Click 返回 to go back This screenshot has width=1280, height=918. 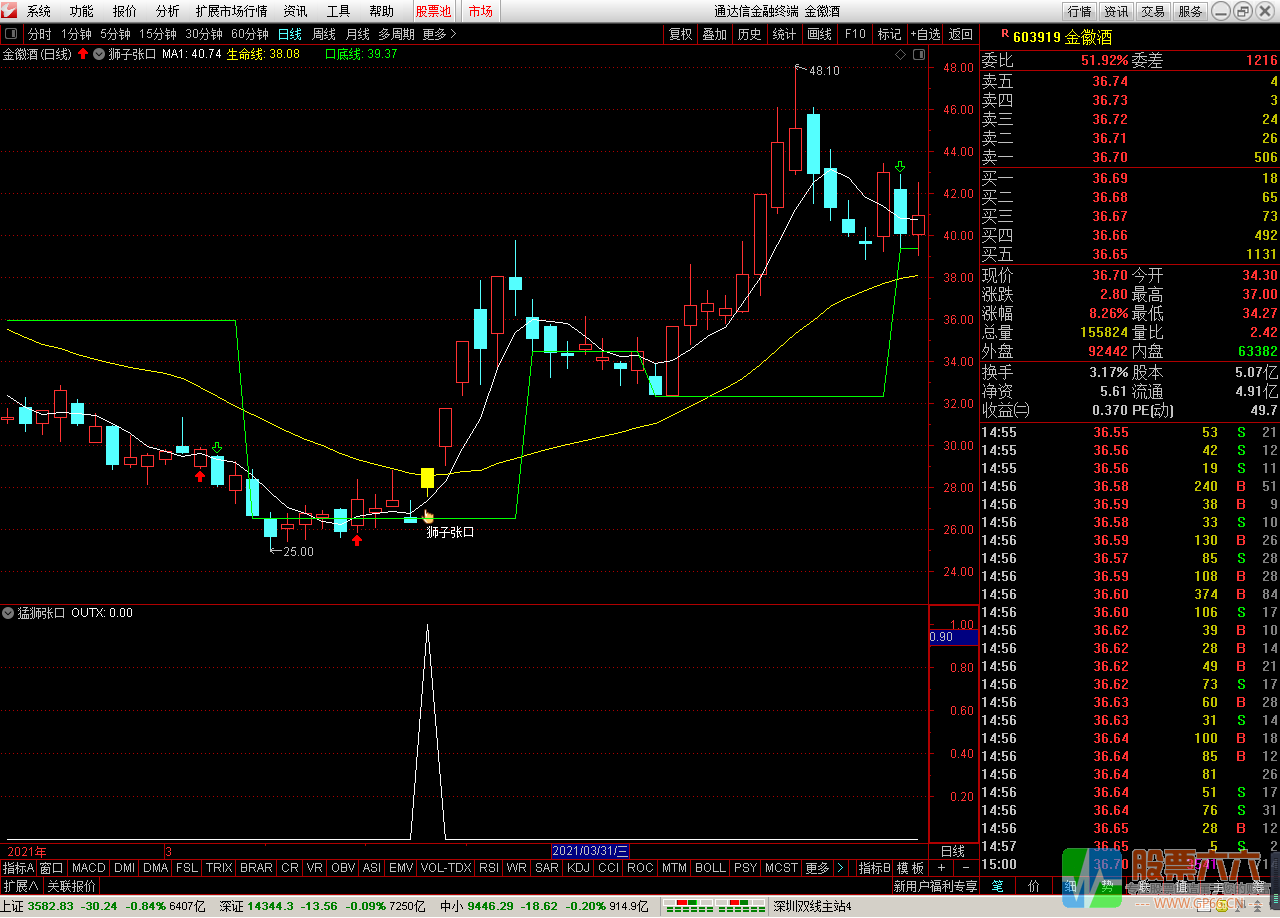961,33
